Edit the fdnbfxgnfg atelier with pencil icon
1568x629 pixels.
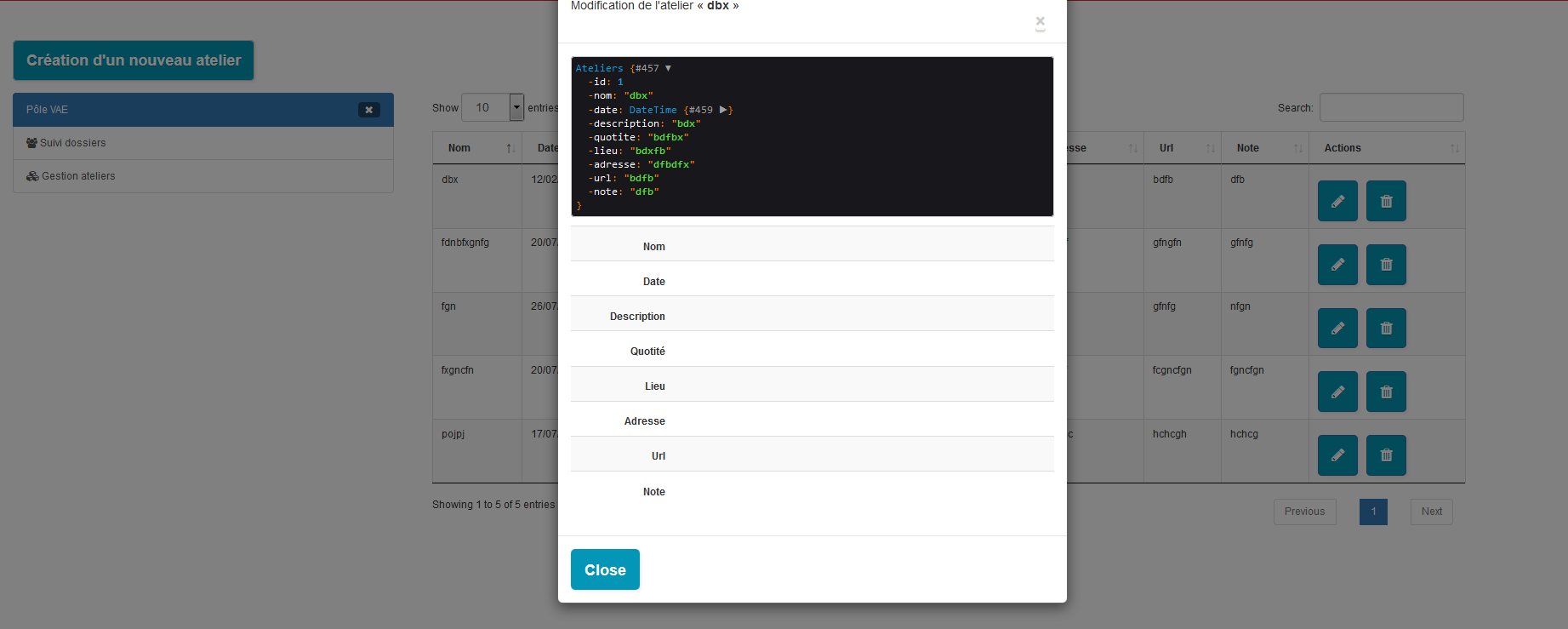pyautogui.click(x=1337, y=265)
